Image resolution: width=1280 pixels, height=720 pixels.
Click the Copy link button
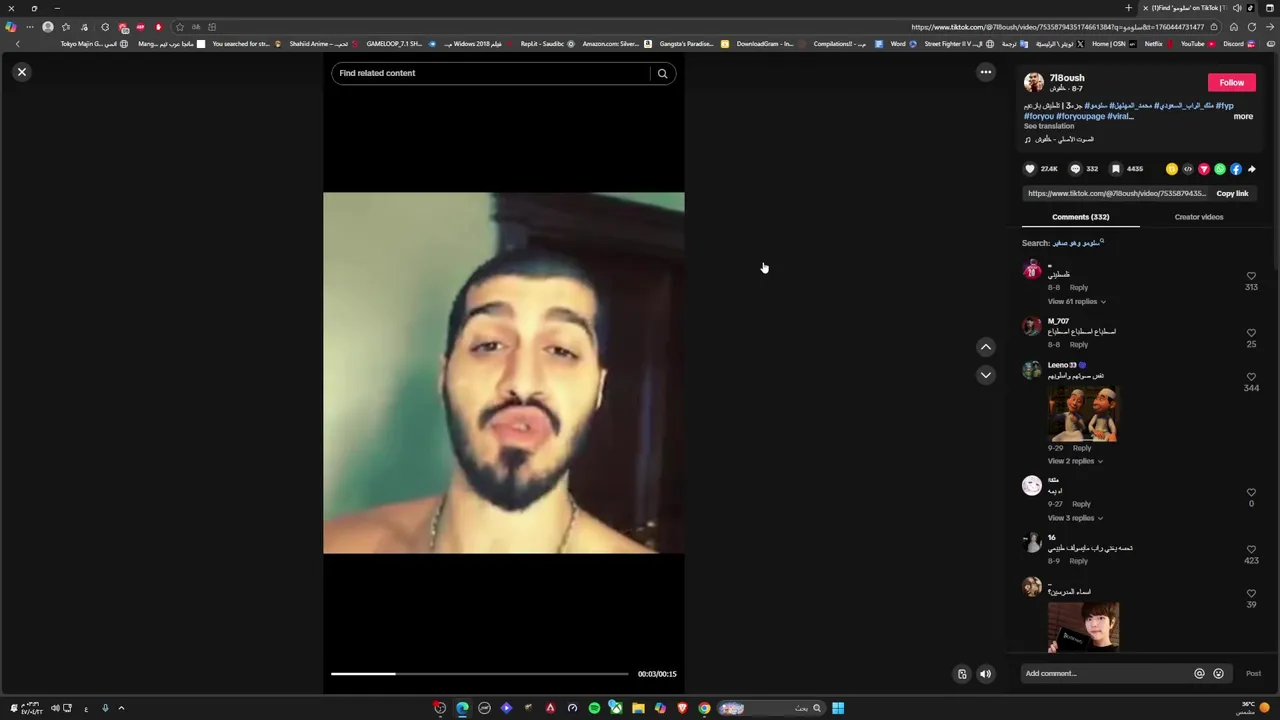click(x=1232, y=194)
